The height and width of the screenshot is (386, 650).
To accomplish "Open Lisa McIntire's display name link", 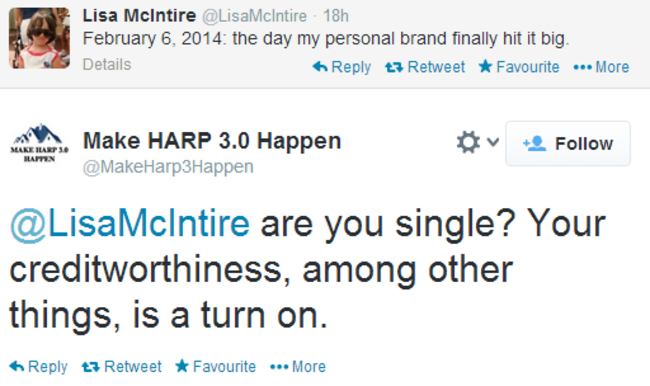I will [x=139, y=16].
